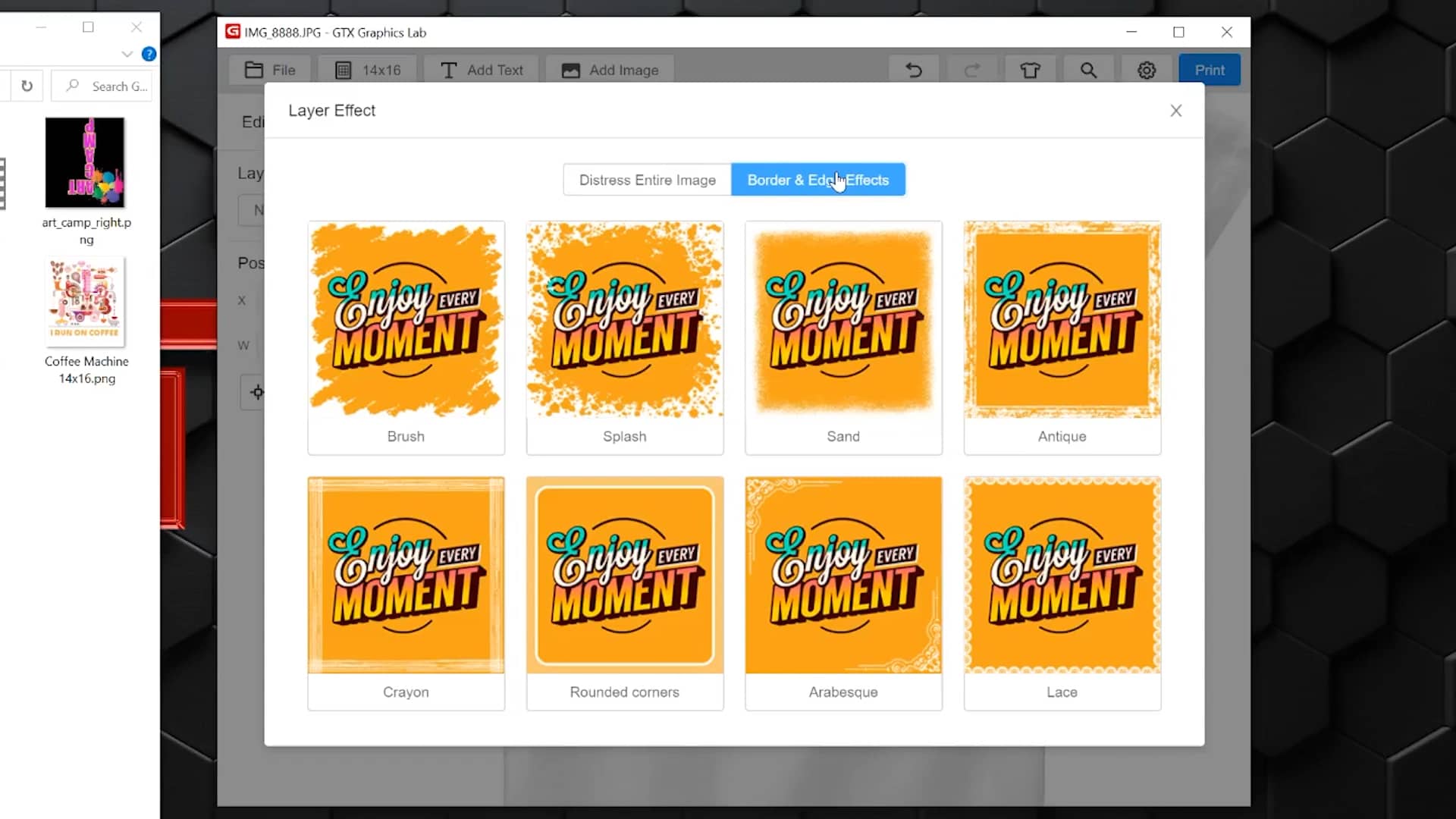Screen dimensions: 1456x819
Task: Click the Add Text button
Action: [x=482, y=71]
